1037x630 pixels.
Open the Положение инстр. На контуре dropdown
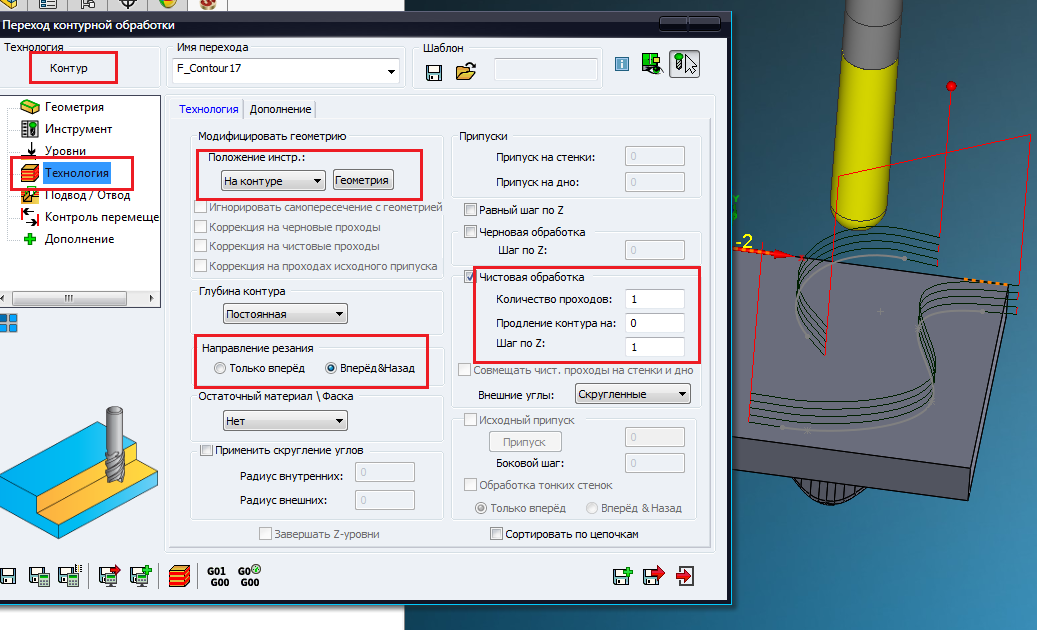273,180
